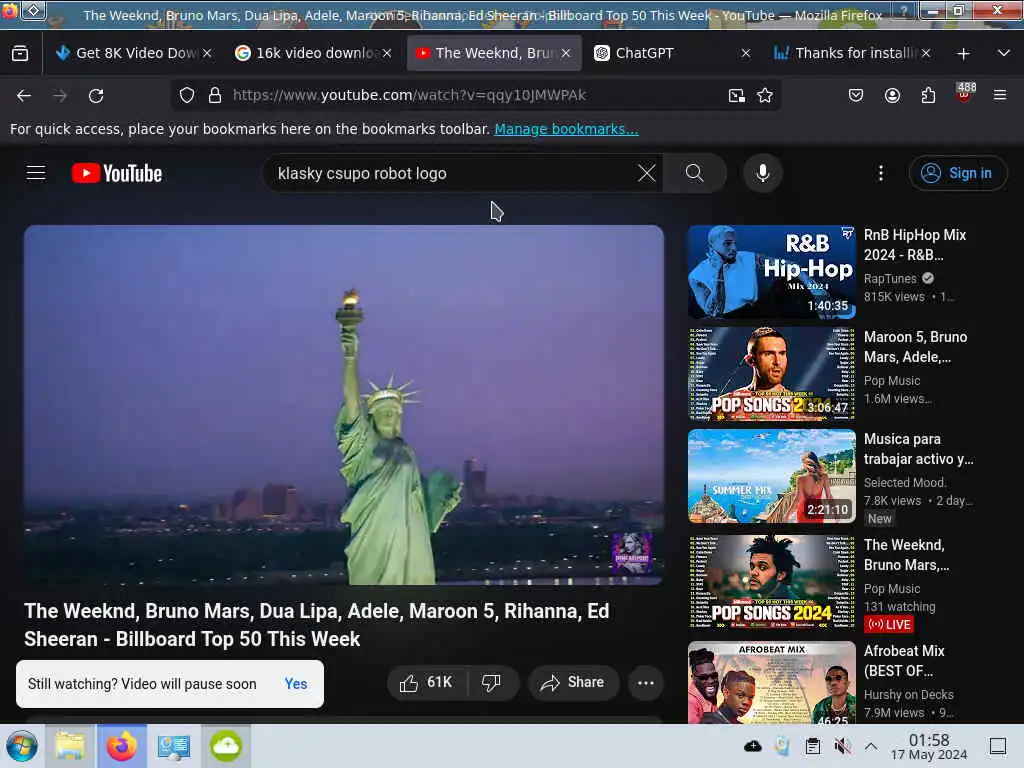This screenshot has height=768, width=1024.
Task: Close the ChatGPT tab
Action: (746, 54)
